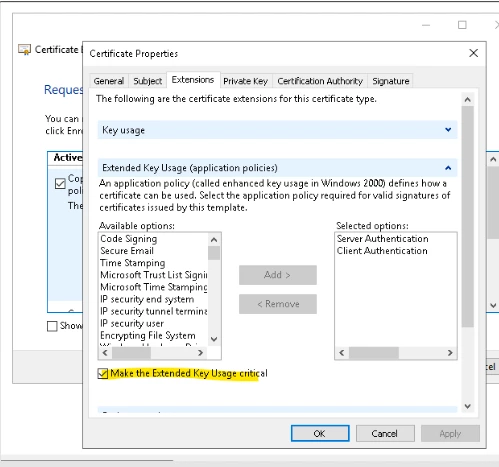Click right arrow of Available options horizontal scrollbar
499x467 pixels.
point(200,353)
